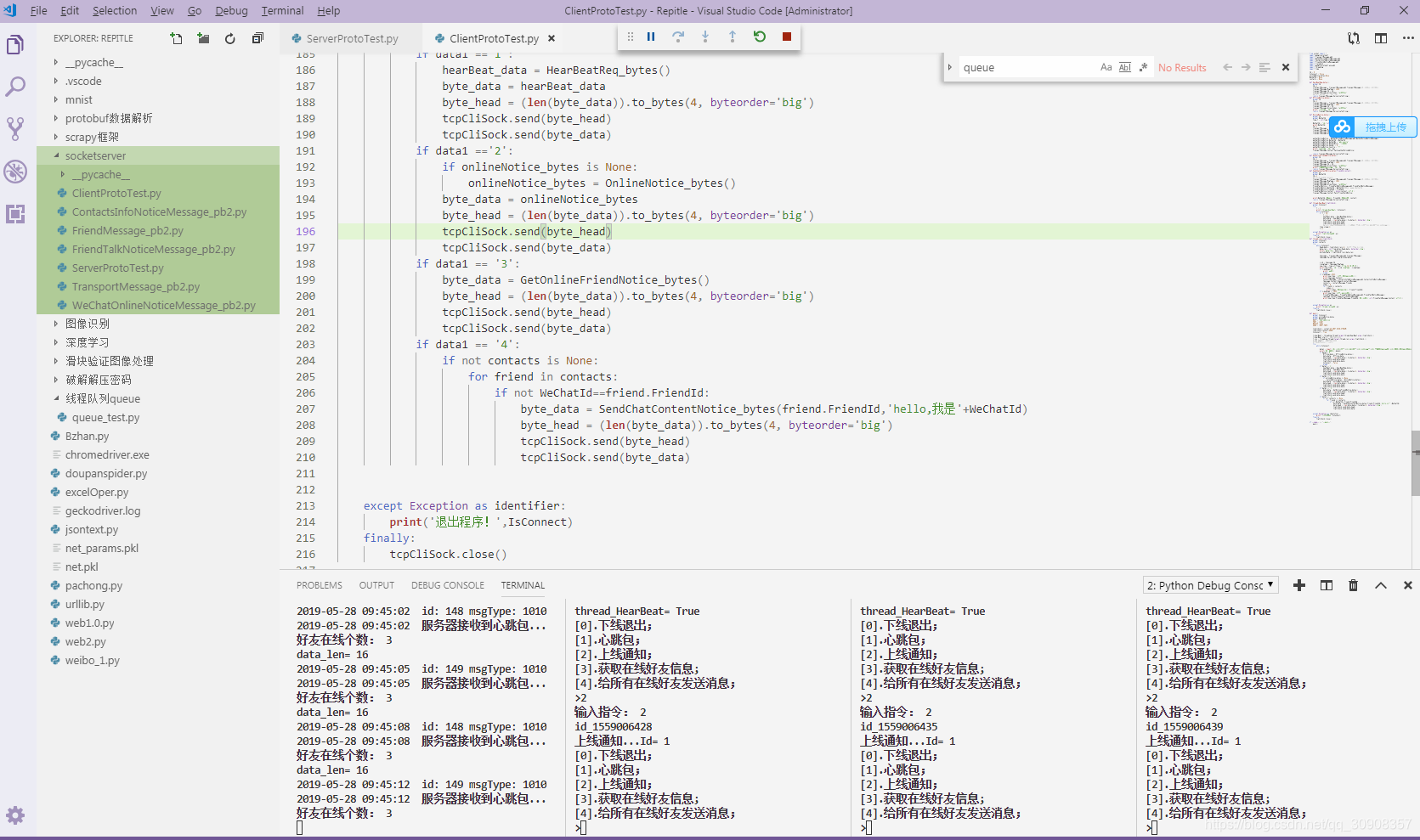Switch to the PROBLEMS panel tab
The width and height of the screenshot is (1420, 840).
[x=320, y=585]
